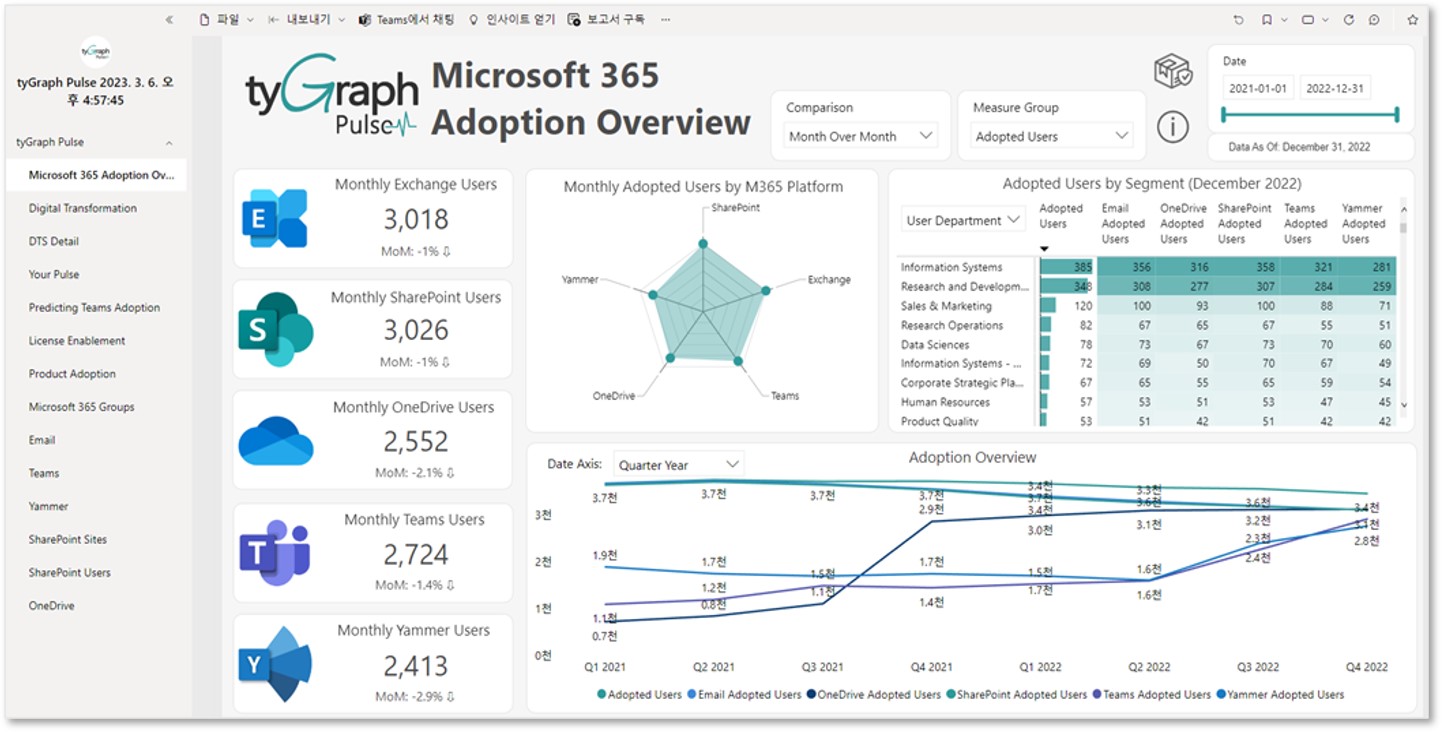Open the Measure Group Adopted Users dropdown
Viewport: 1442px width, 732px height.
pos(1051,136)
